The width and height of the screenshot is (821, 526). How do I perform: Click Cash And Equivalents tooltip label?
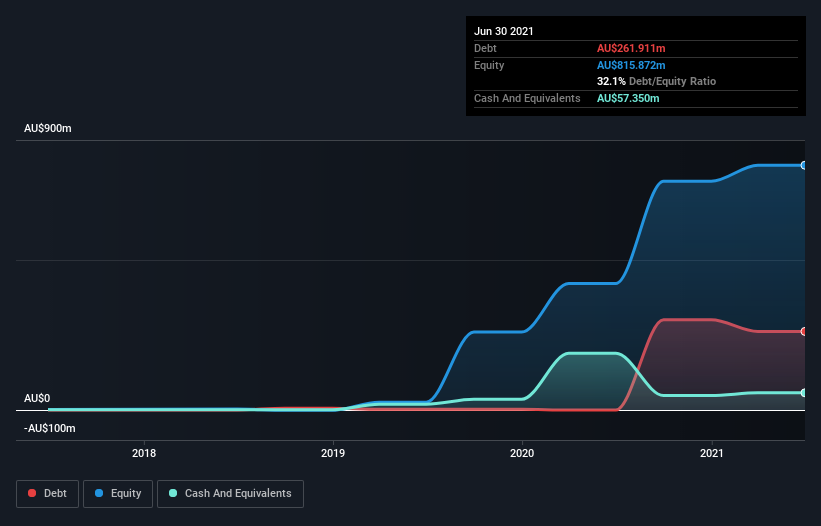527,98
